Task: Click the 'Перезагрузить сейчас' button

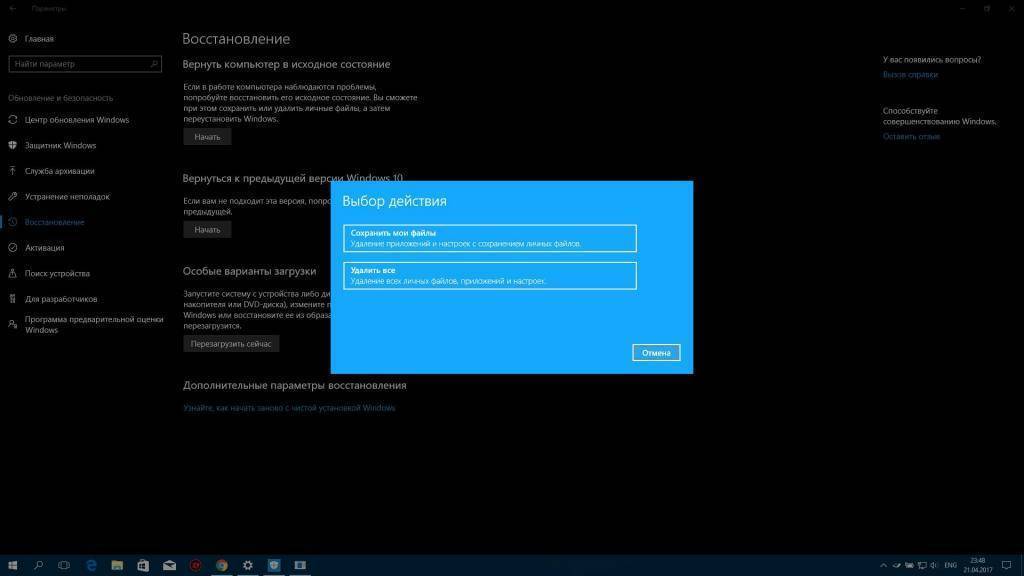Action: pos(231,344)
